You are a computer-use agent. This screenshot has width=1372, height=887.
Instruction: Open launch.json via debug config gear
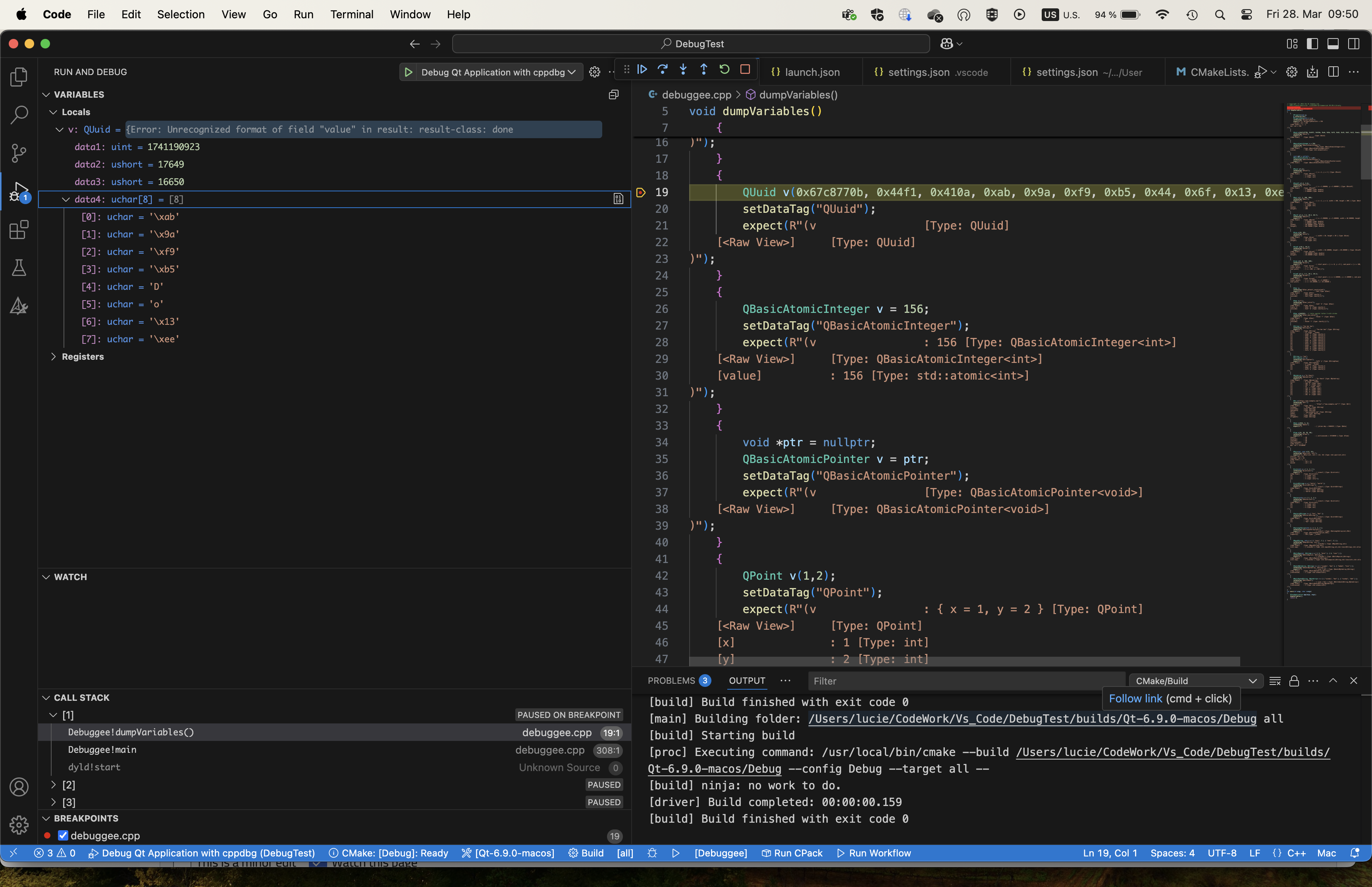point(595,72)
